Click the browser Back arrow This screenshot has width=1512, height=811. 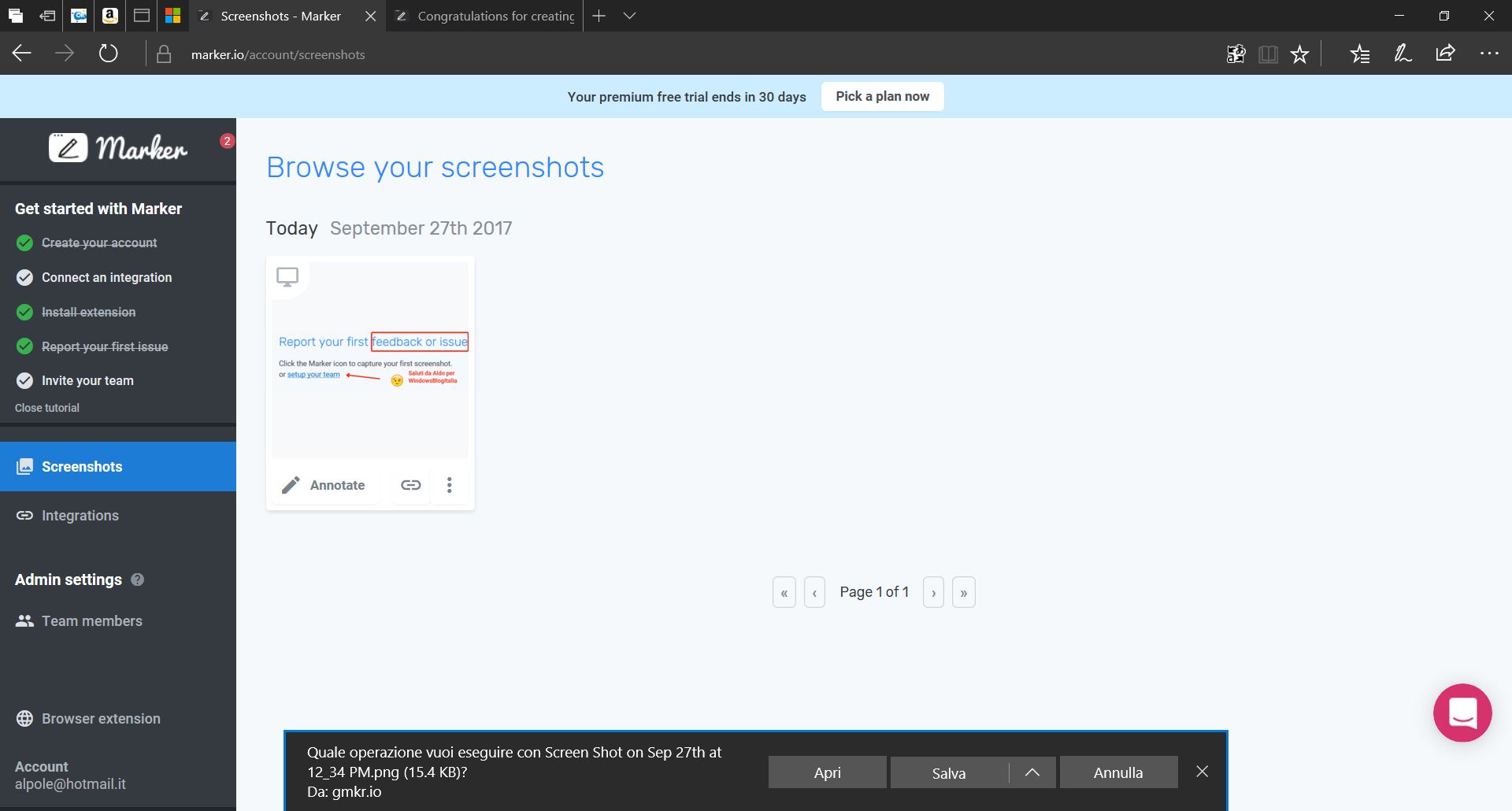22,54
